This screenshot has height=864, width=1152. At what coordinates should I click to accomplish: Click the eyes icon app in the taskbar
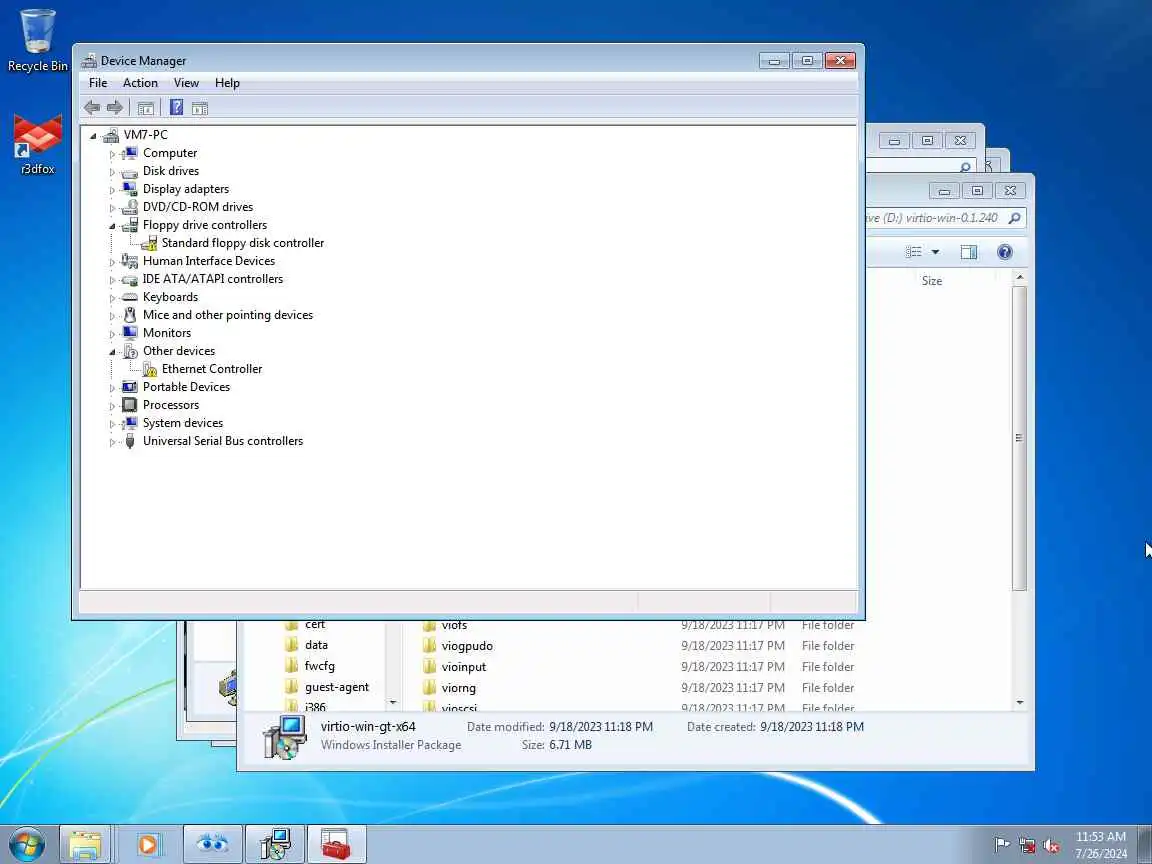[212, 845]
